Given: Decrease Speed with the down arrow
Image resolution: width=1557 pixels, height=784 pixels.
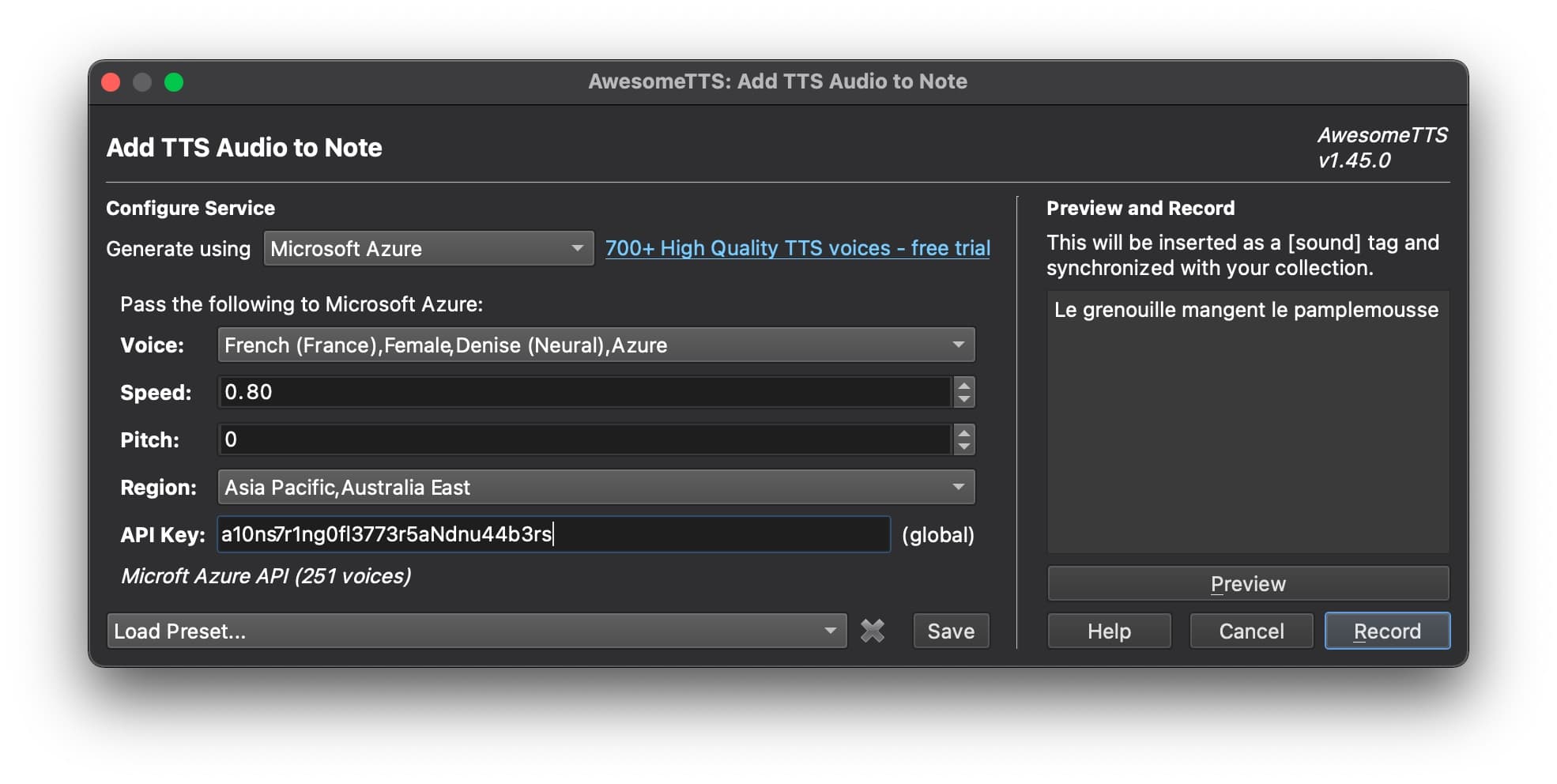Looking at the screenshot, I should [963, 400].
